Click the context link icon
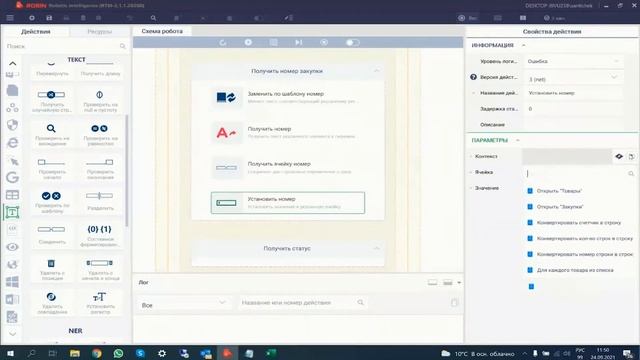Screen dimensions: 640x360 point(619,156)
